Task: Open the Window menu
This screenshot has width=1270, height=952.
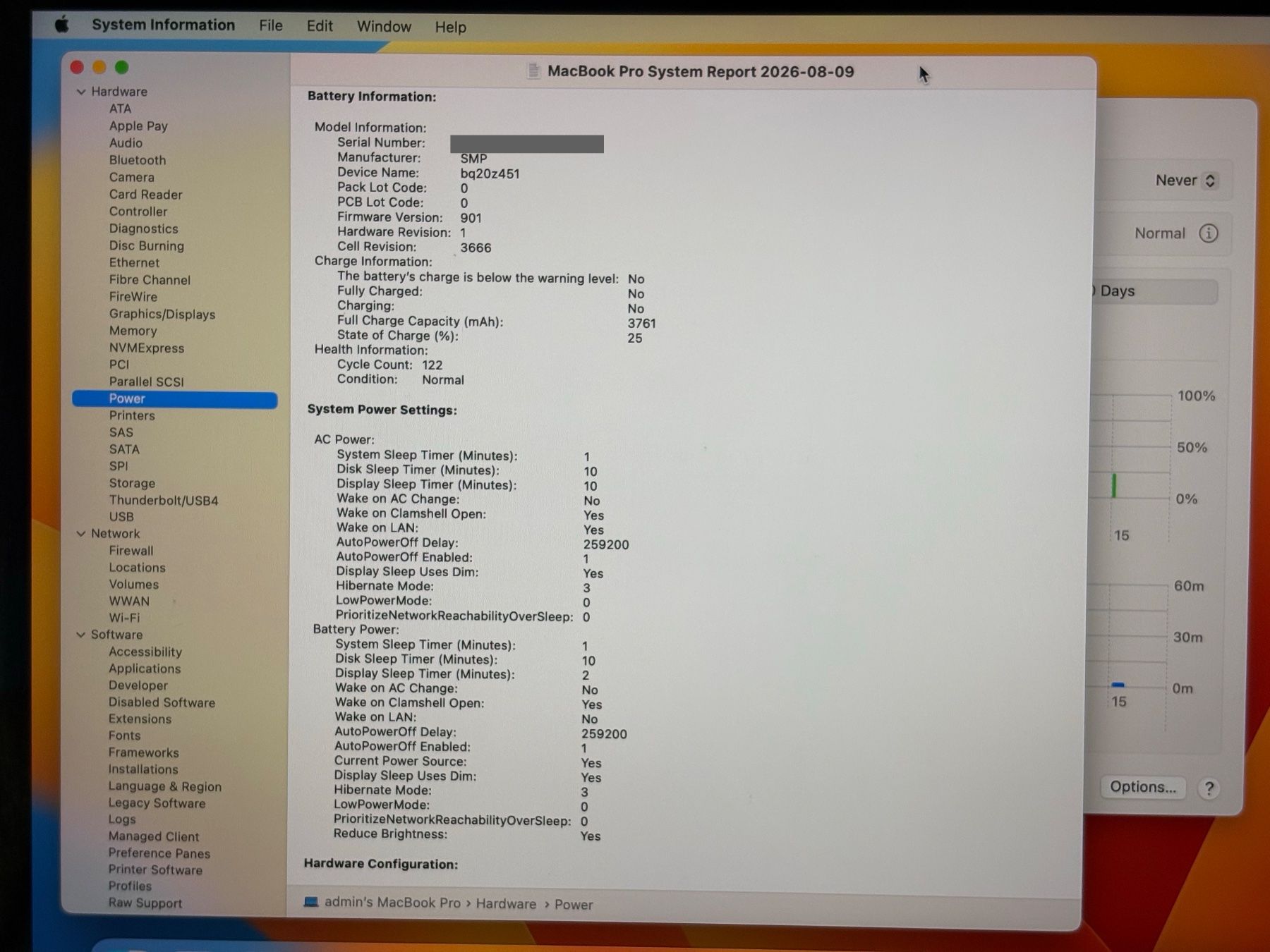Action: tap(384, 27)
